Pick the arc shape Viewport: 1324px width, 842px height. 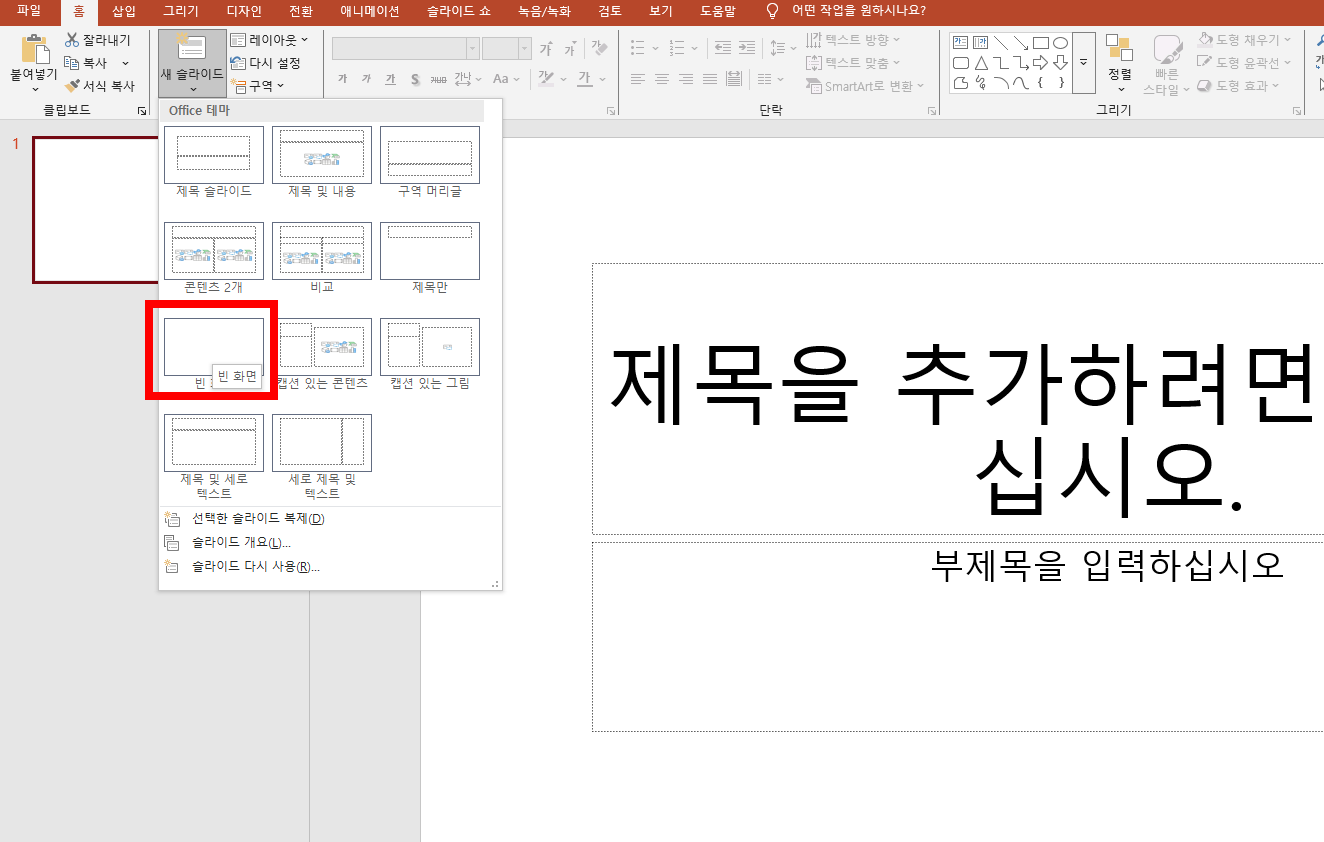pyautogui.click(x=1000, y=83)
